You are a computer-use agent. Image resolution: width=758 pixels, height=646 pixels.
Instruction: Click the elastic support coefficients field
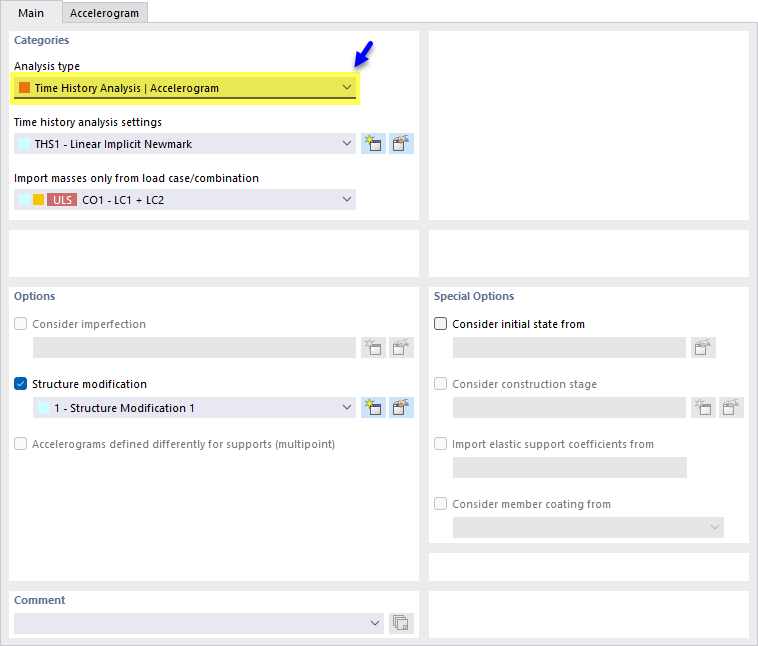point(569,468)
